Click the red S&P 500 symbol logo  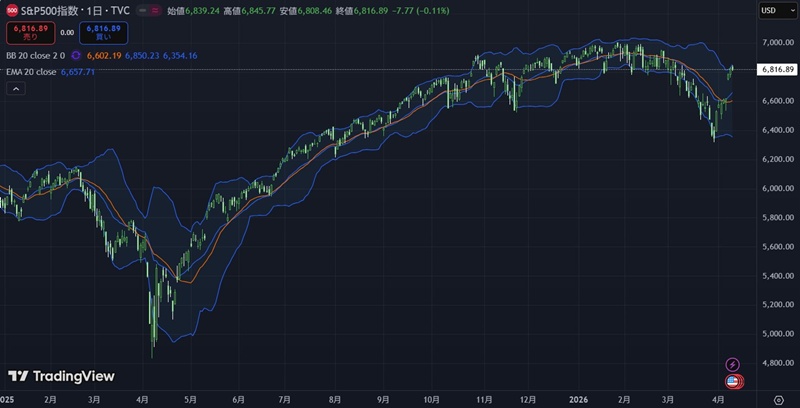(x=13, y=10)
